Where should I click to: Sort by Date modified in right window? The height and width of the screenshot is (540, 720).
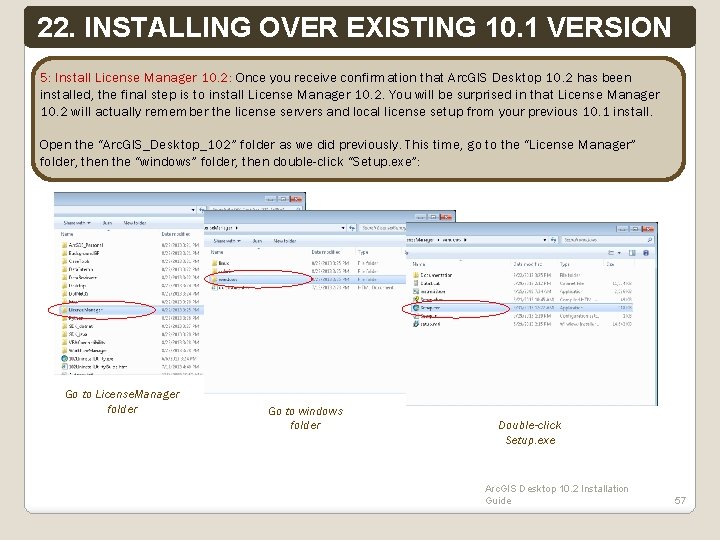(x=527, y=264)
